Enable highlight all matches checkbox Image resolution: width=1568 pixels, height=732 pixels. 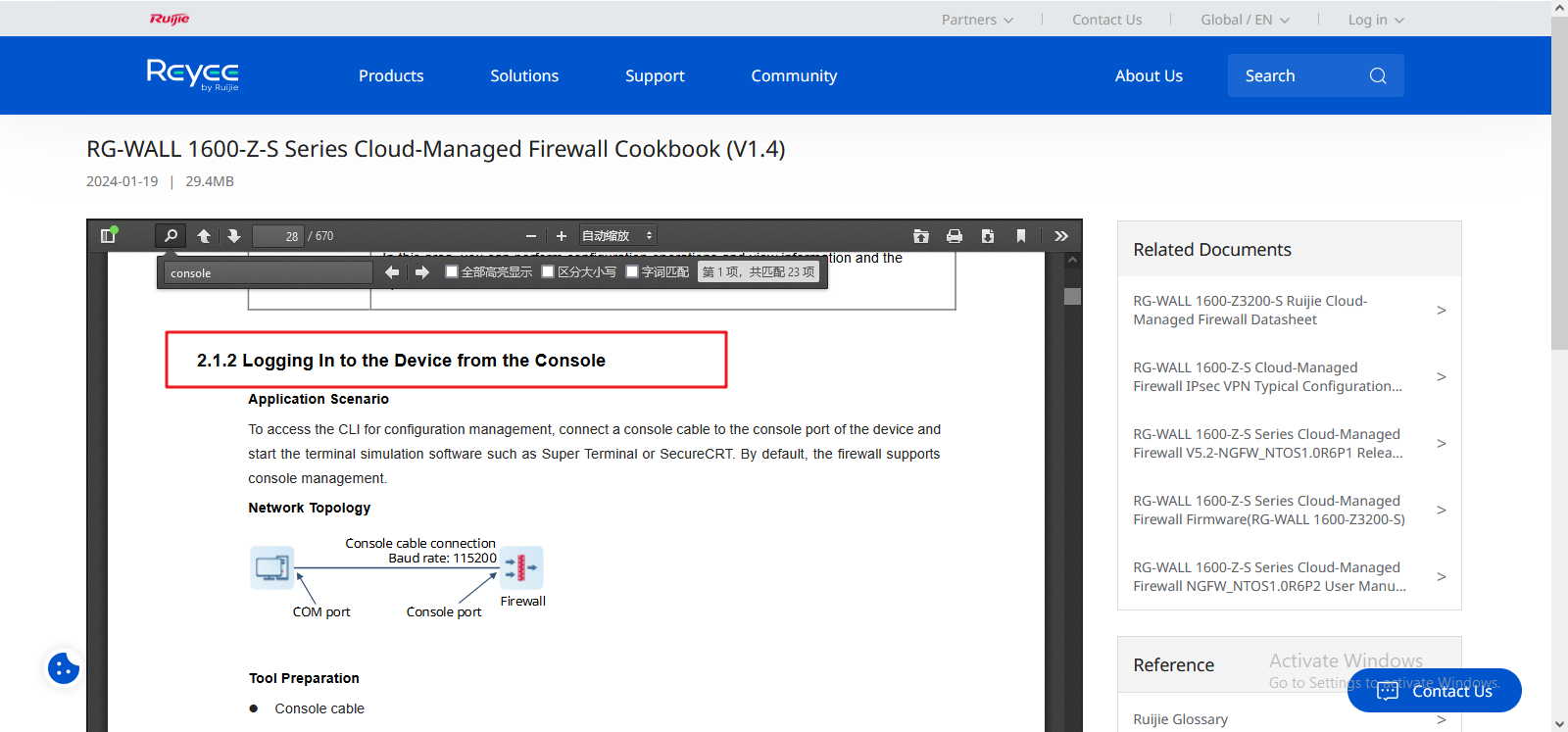[452, 271]
